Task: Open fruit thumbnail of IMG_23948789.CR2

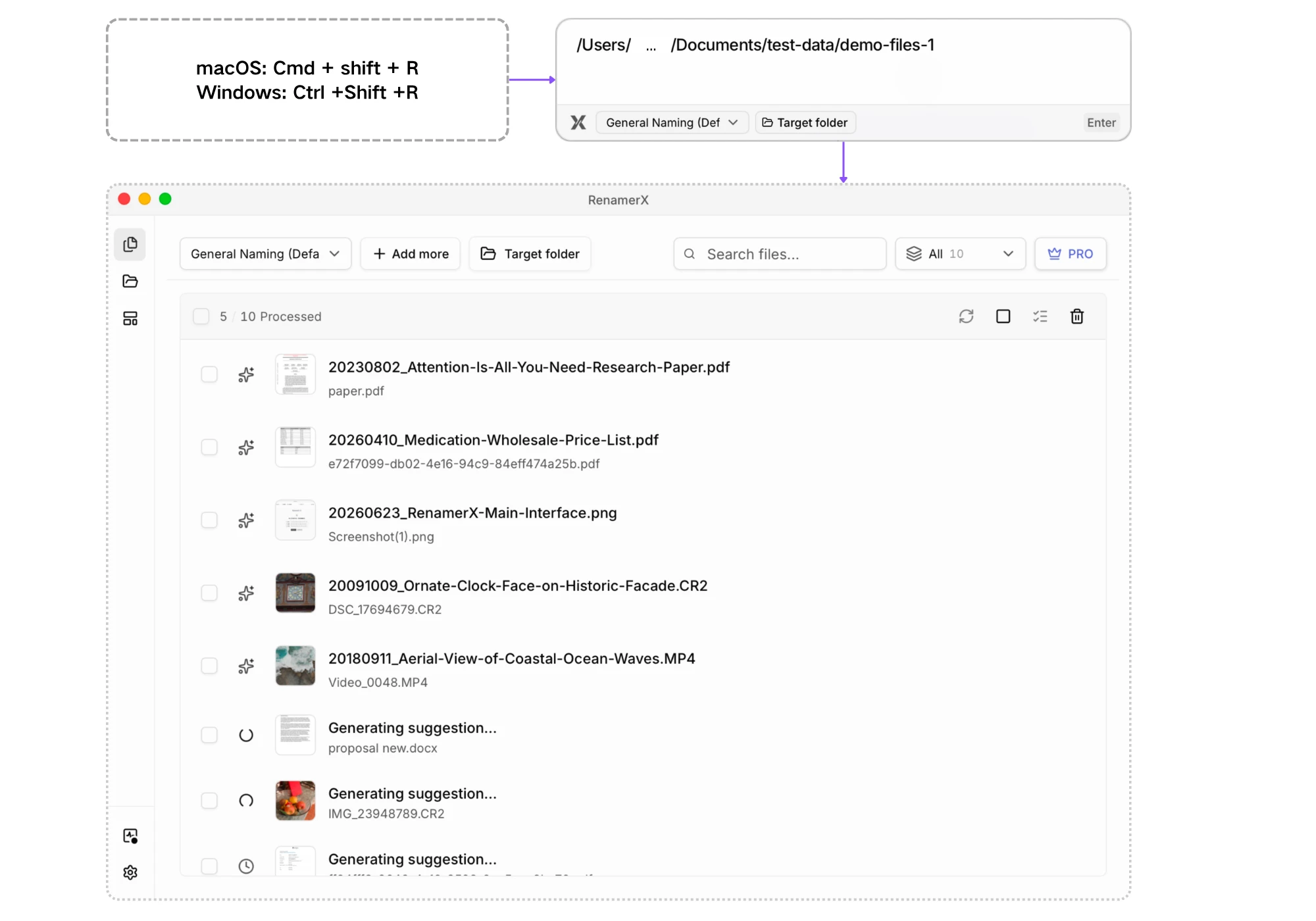Action: pyautogui.click(x=295, y=801)
